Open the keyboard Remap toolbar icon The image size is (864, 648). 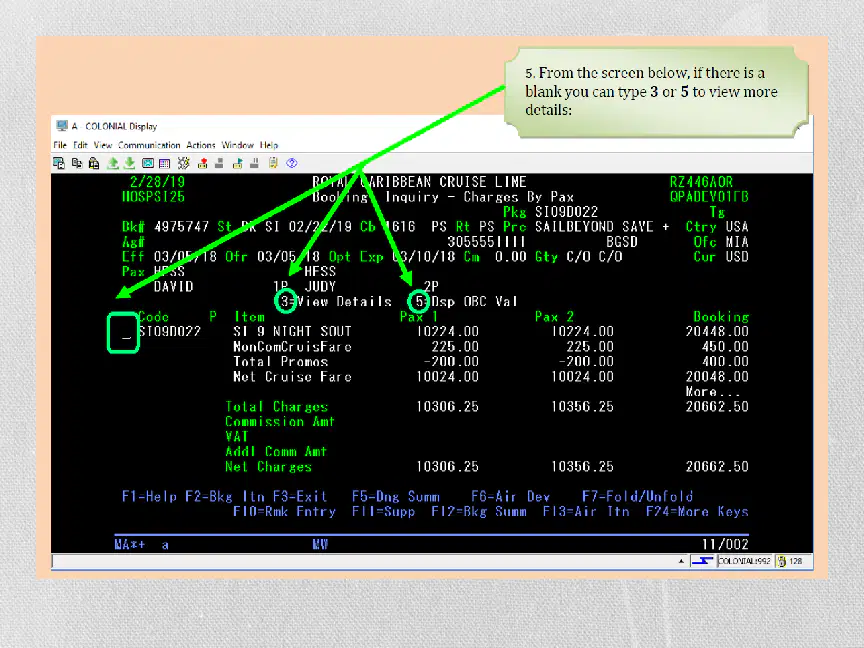(183, 163)
